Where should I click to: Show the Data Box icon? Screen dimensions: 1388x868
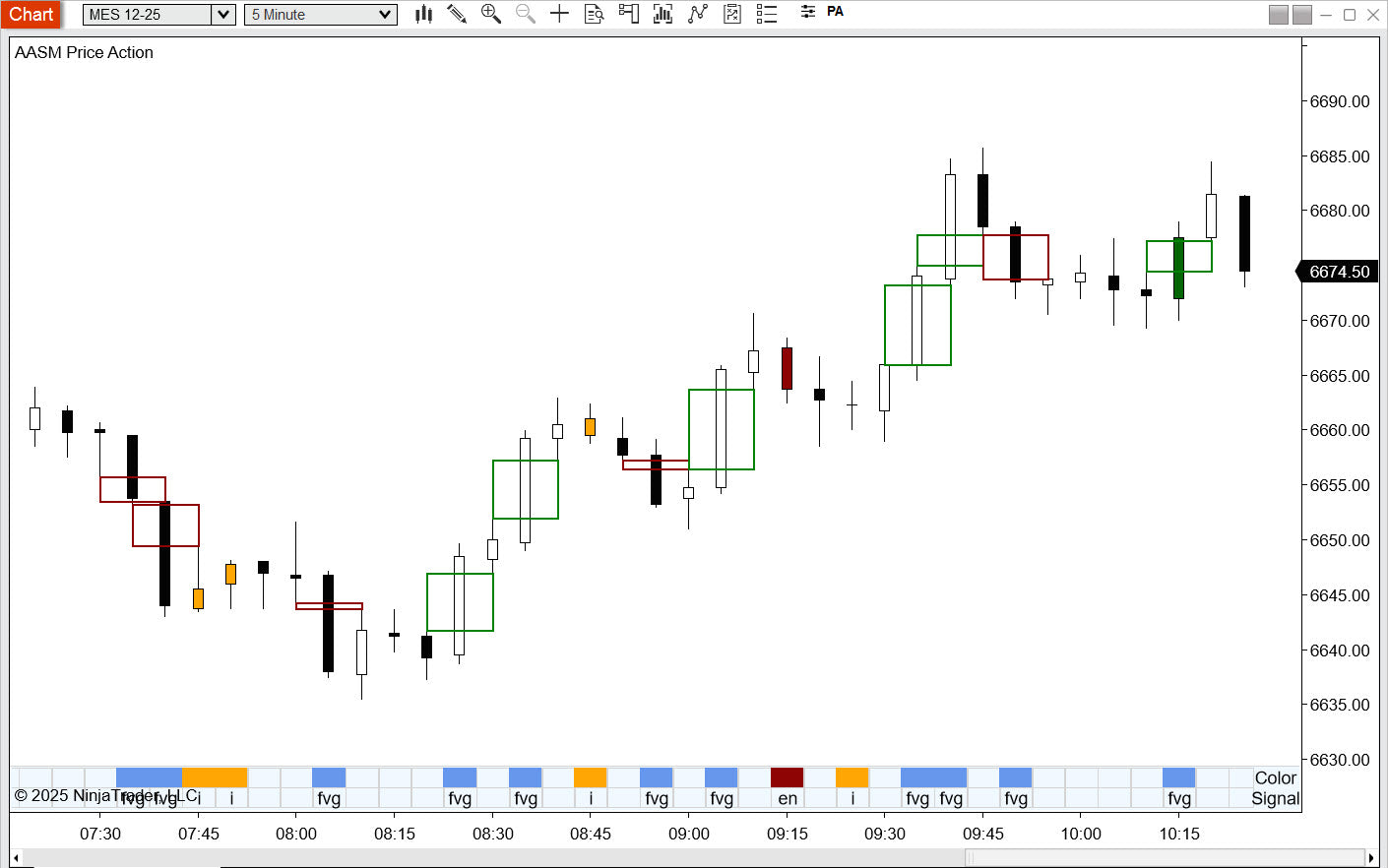tap(594, 14)
